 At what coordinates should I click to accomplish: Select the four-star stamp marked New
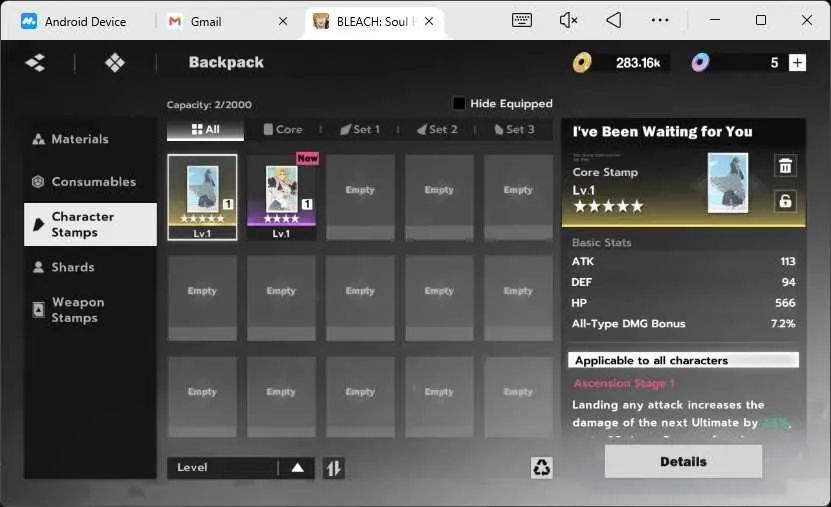pyautogui.click(x=281, y=197)
